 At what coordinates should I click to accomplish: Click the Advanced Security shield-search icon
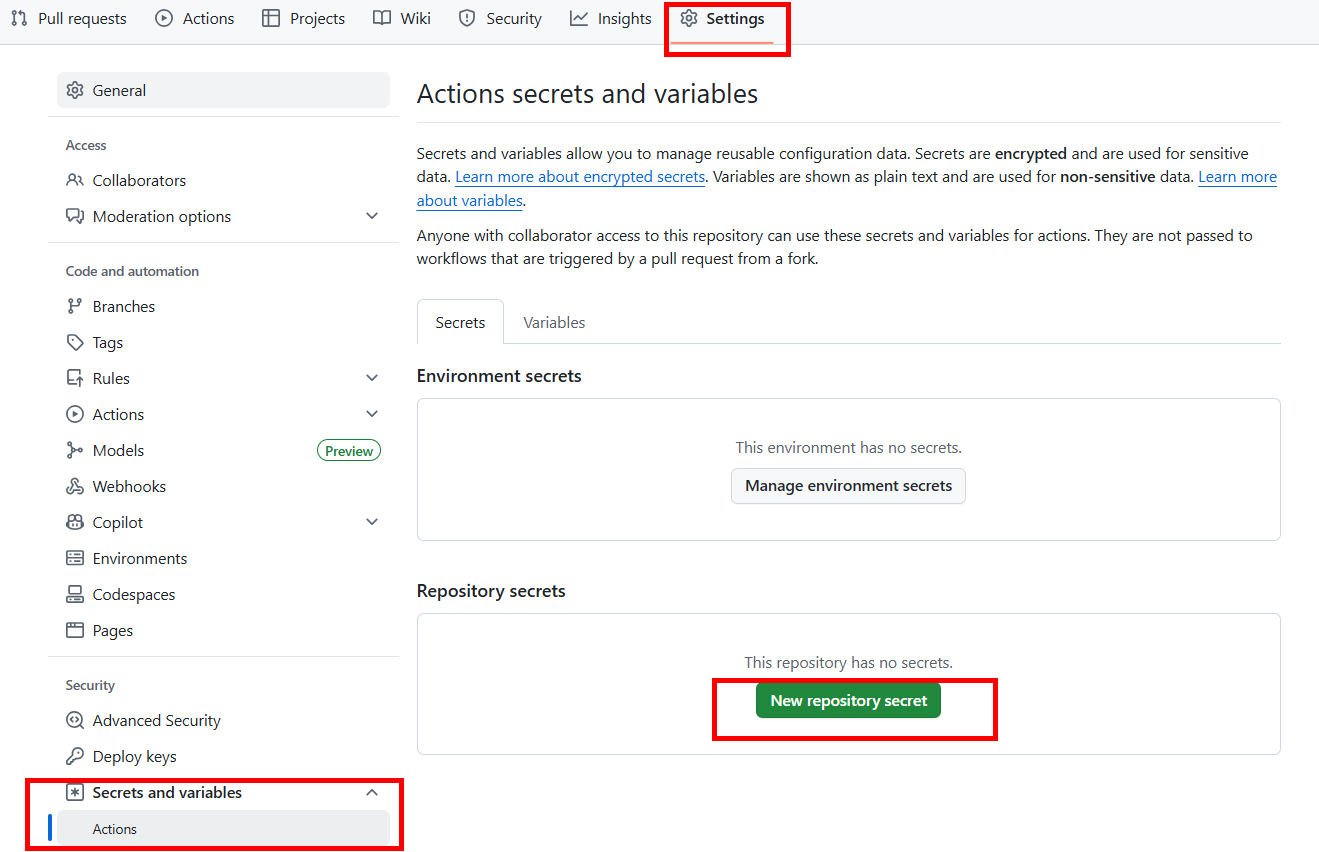pyautogui.click(x=75, y=720)
